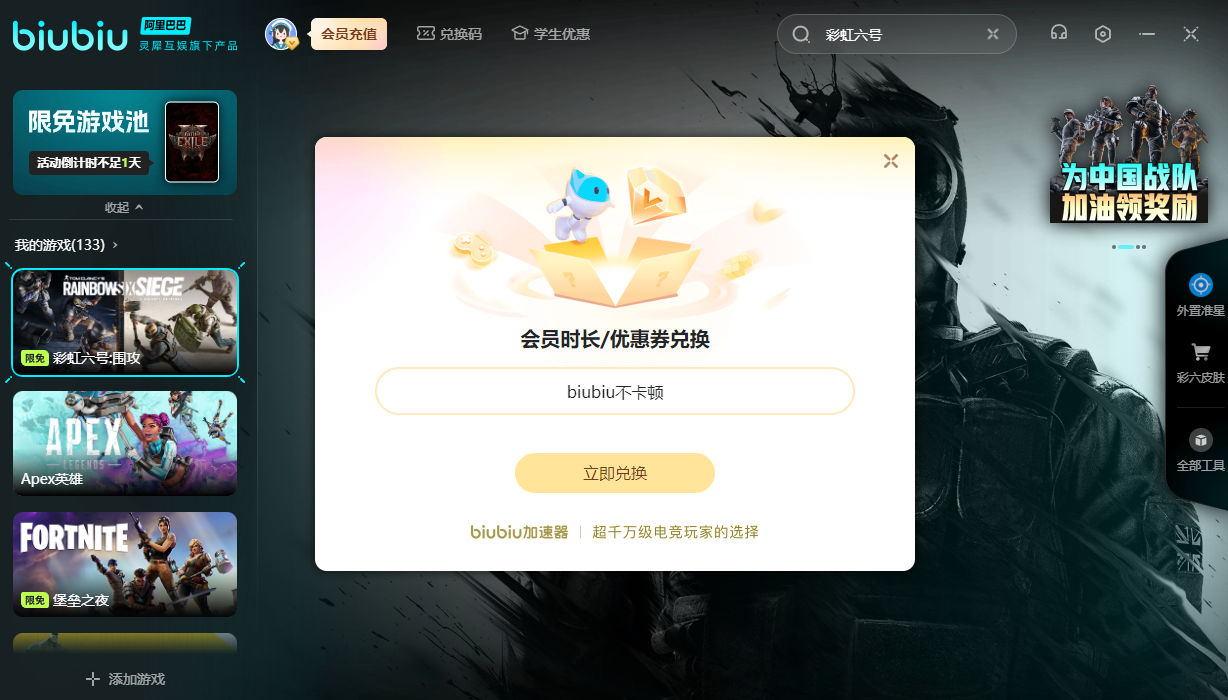Open the 外置准星 crosshair tool
This screenshot has height=700, width=1228.
[1200, 294]
